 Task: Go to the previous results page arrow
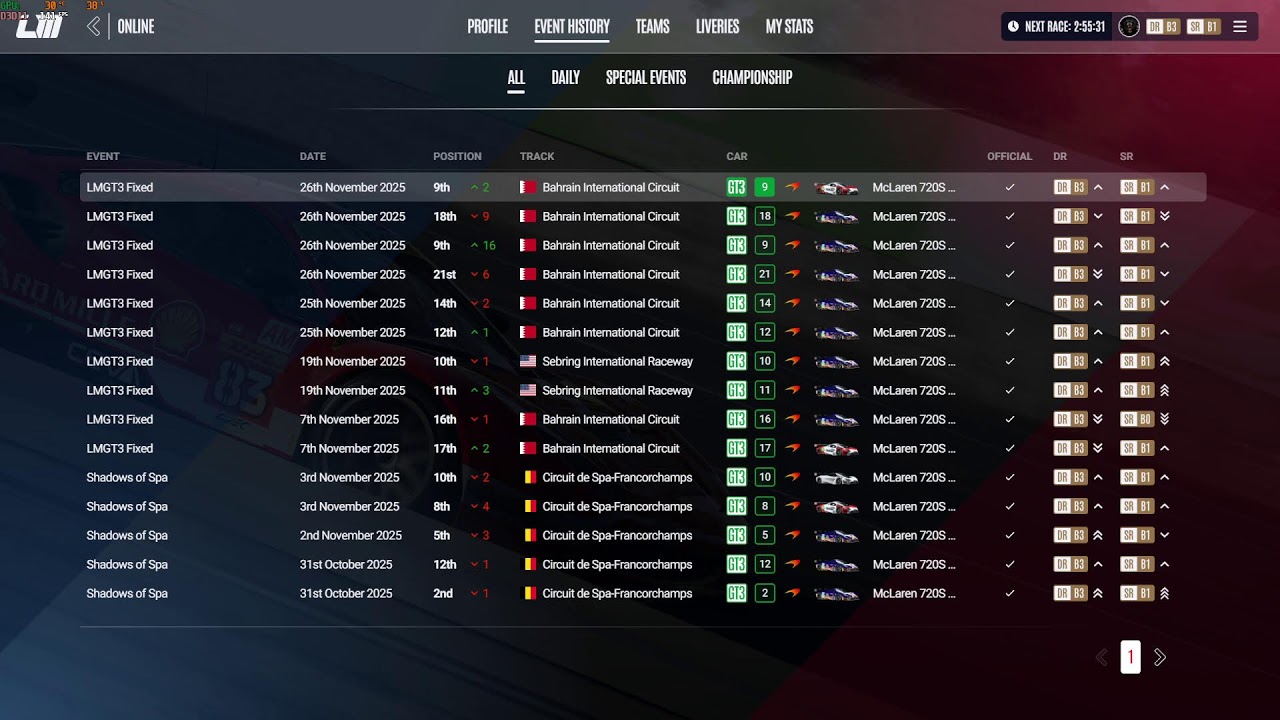1102,657
